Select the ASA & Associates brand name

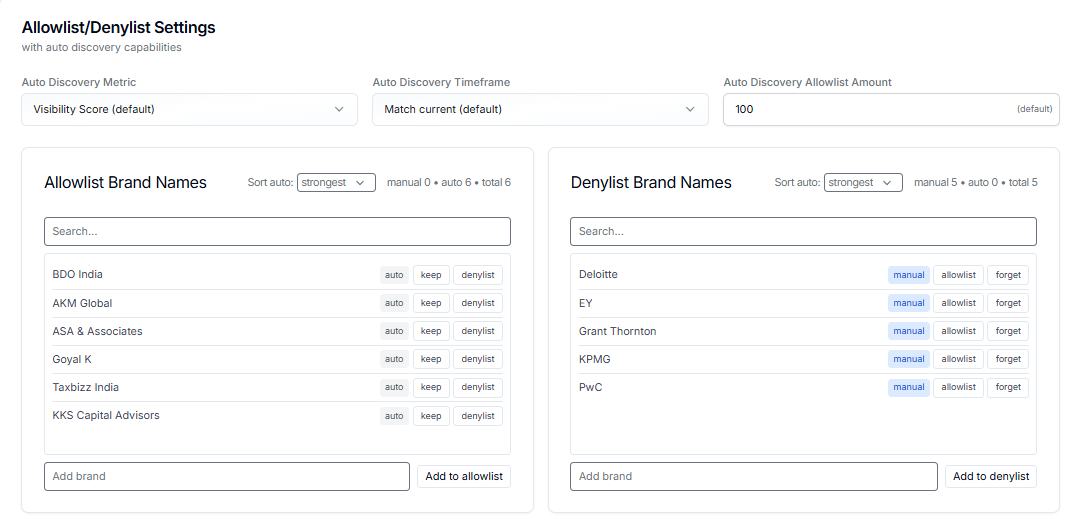click(x=98, y=331)
